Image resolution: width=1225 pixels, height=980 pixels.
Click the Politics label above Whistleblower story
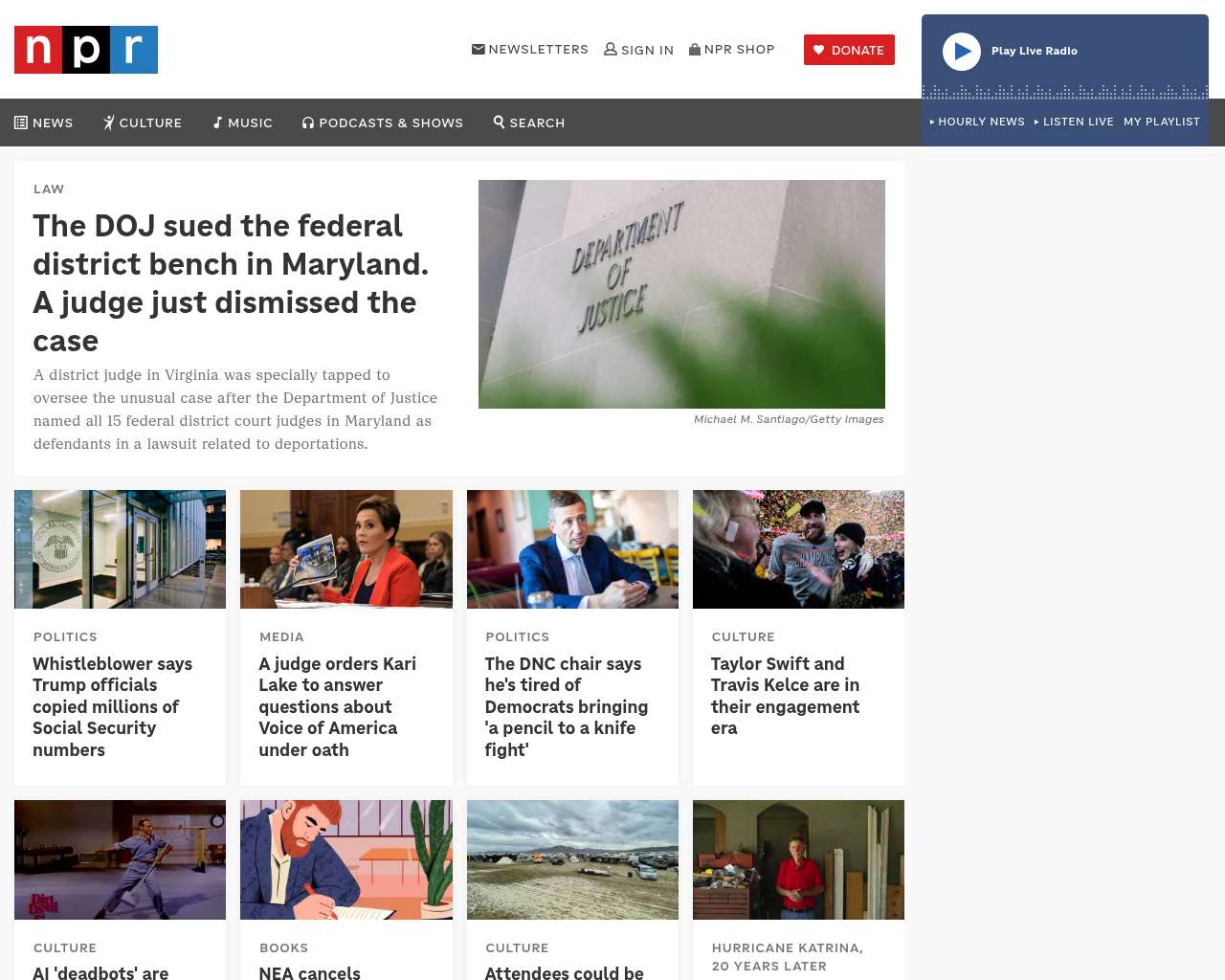[65, 636]
